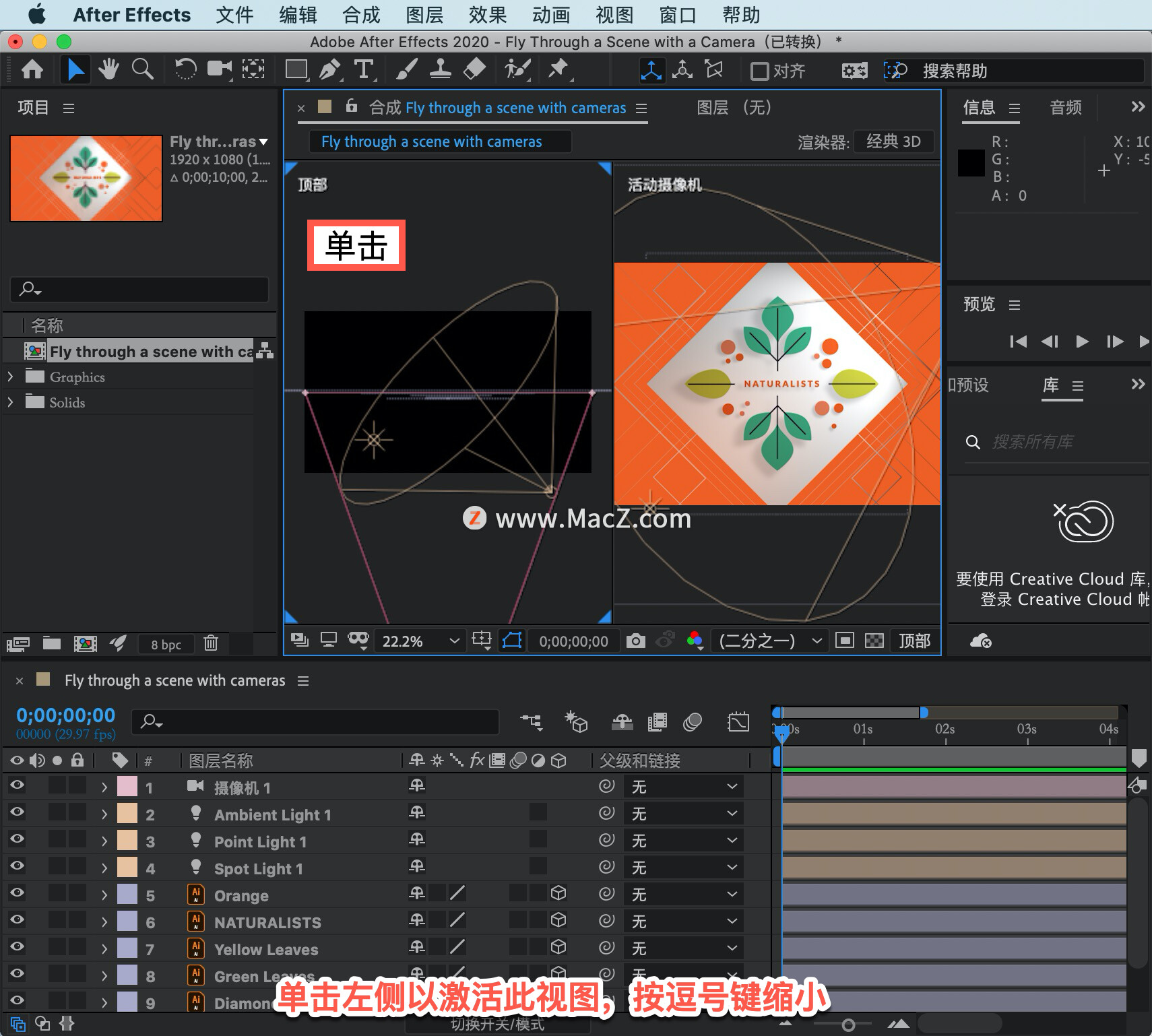
Task: Play the preview
Action: coord(1082,342)
